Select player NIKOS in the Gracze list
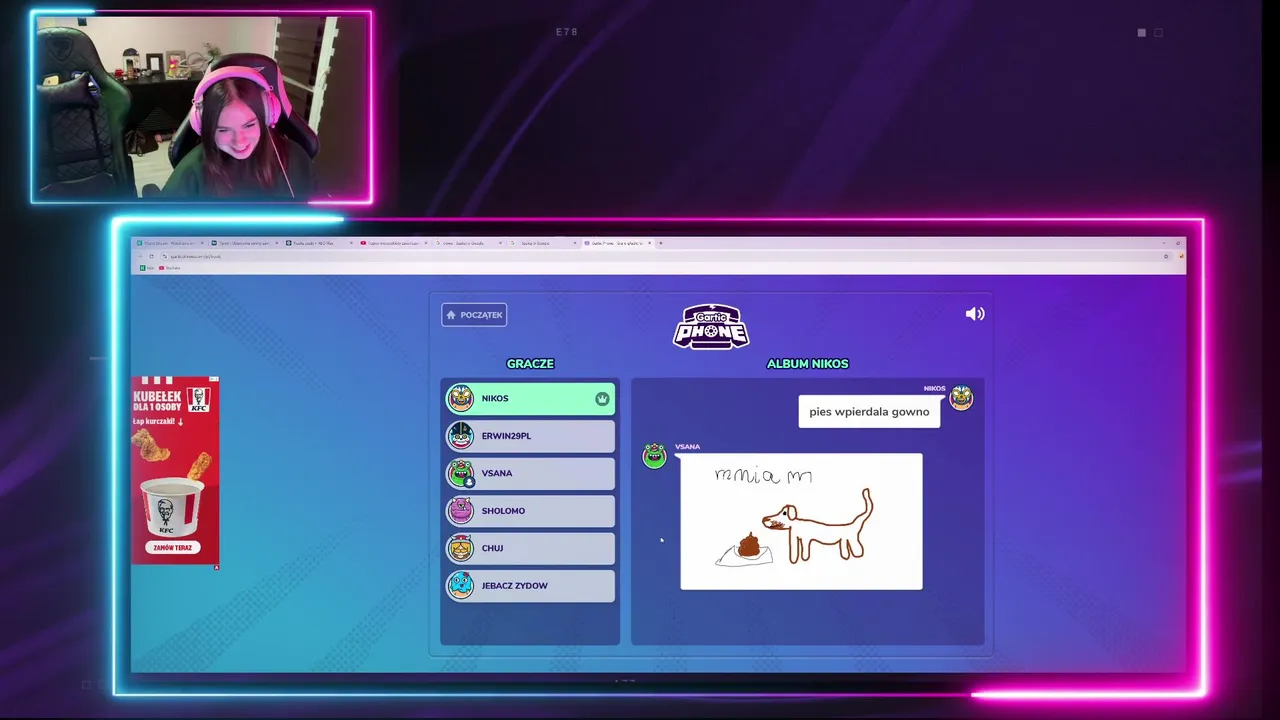1280x720 pixels. (x=530, y=398)
